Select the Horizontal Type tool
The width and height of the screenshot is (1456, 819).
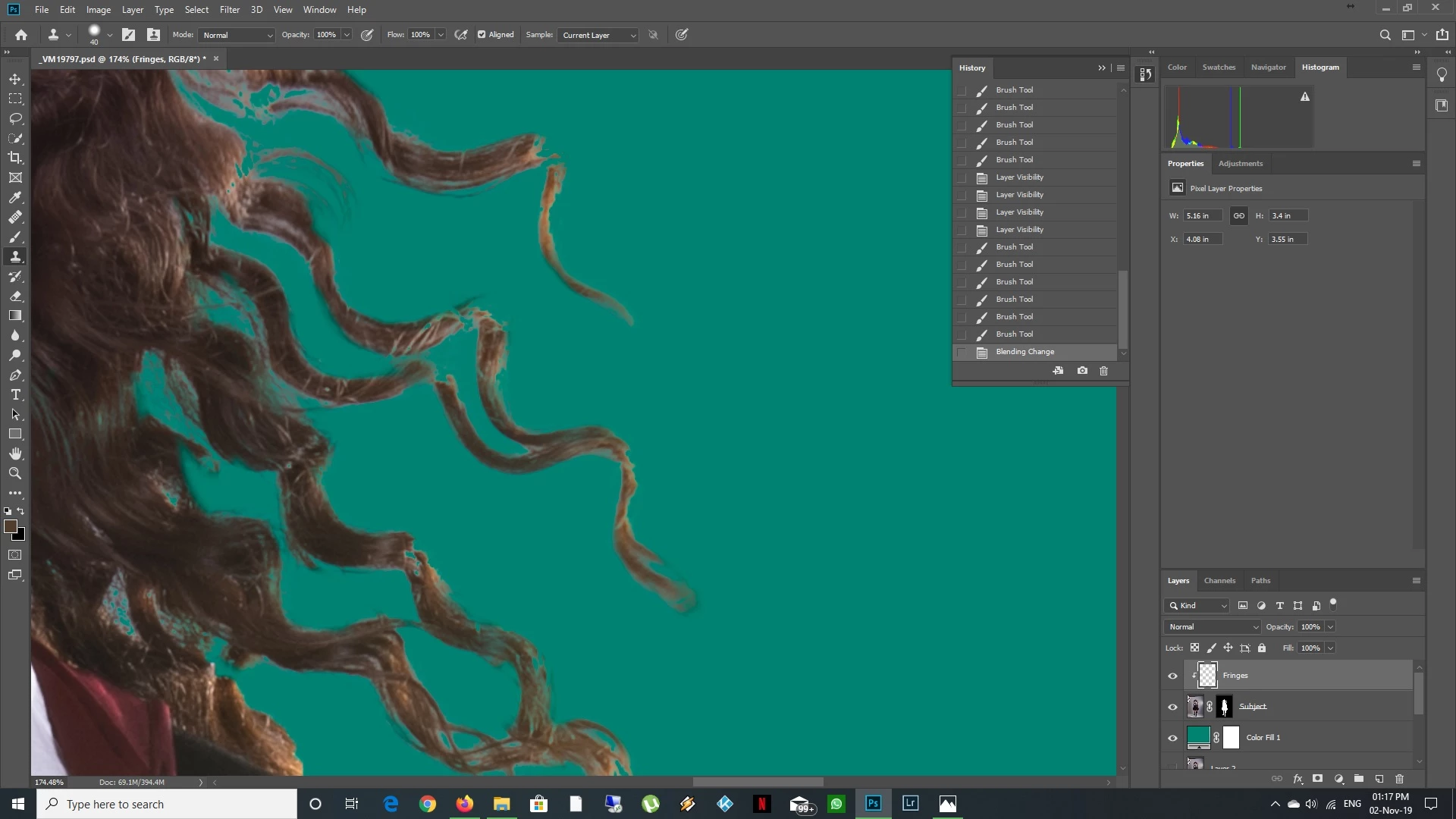pos(15,395)
